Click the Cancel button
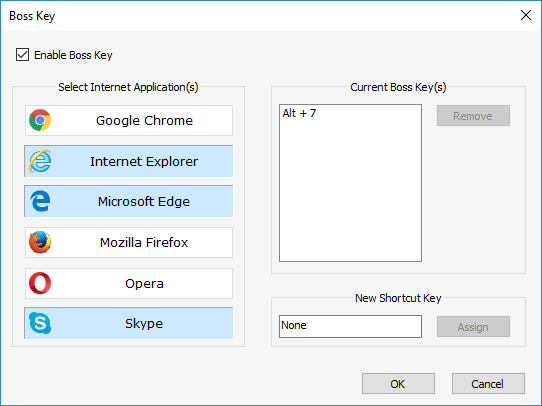Image resolution: width=542 pixels, height=406 pixels. coord(488,384)
